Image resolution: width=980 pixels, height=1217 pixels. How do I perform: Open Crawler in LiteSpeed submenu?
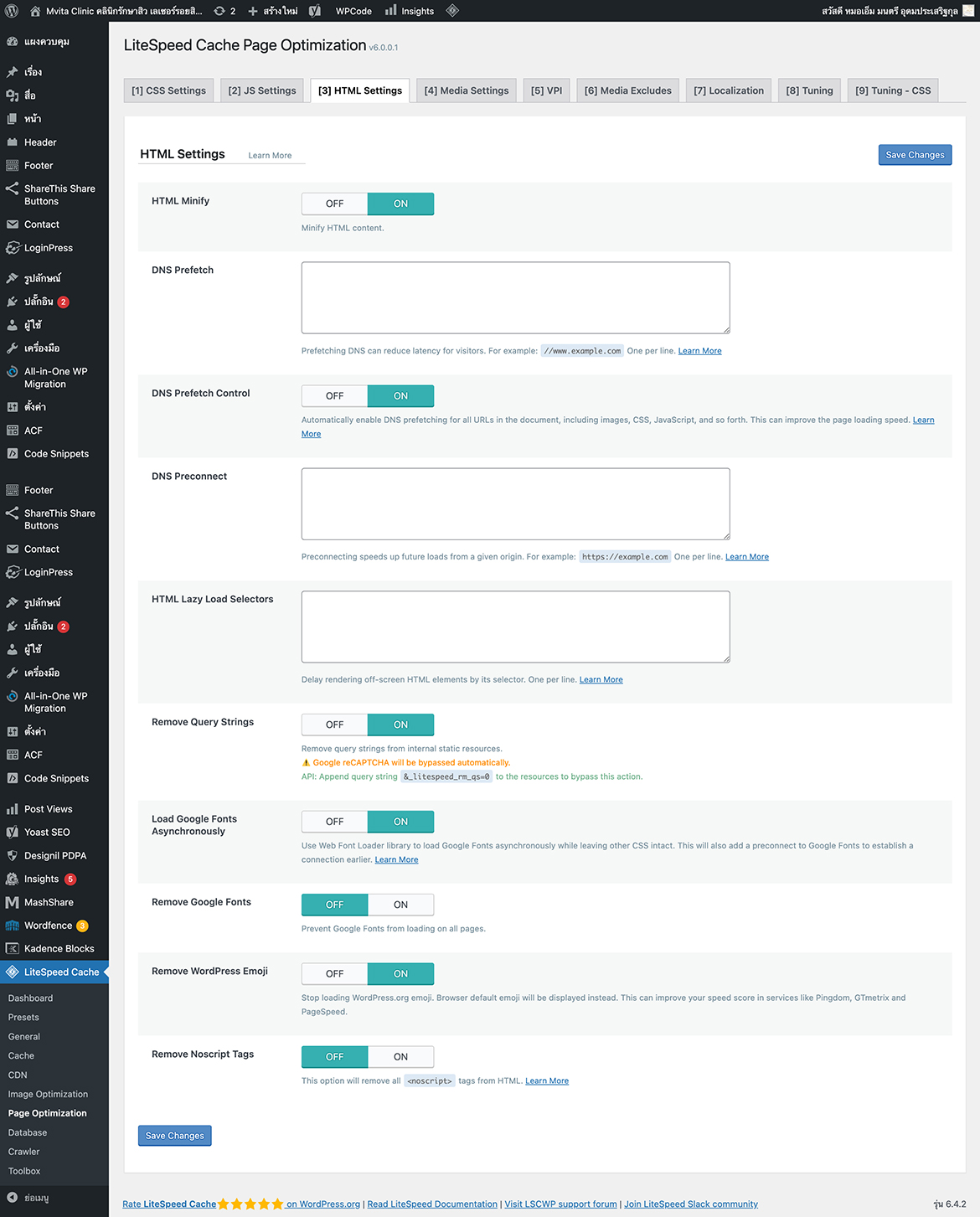pos(23,1153)
